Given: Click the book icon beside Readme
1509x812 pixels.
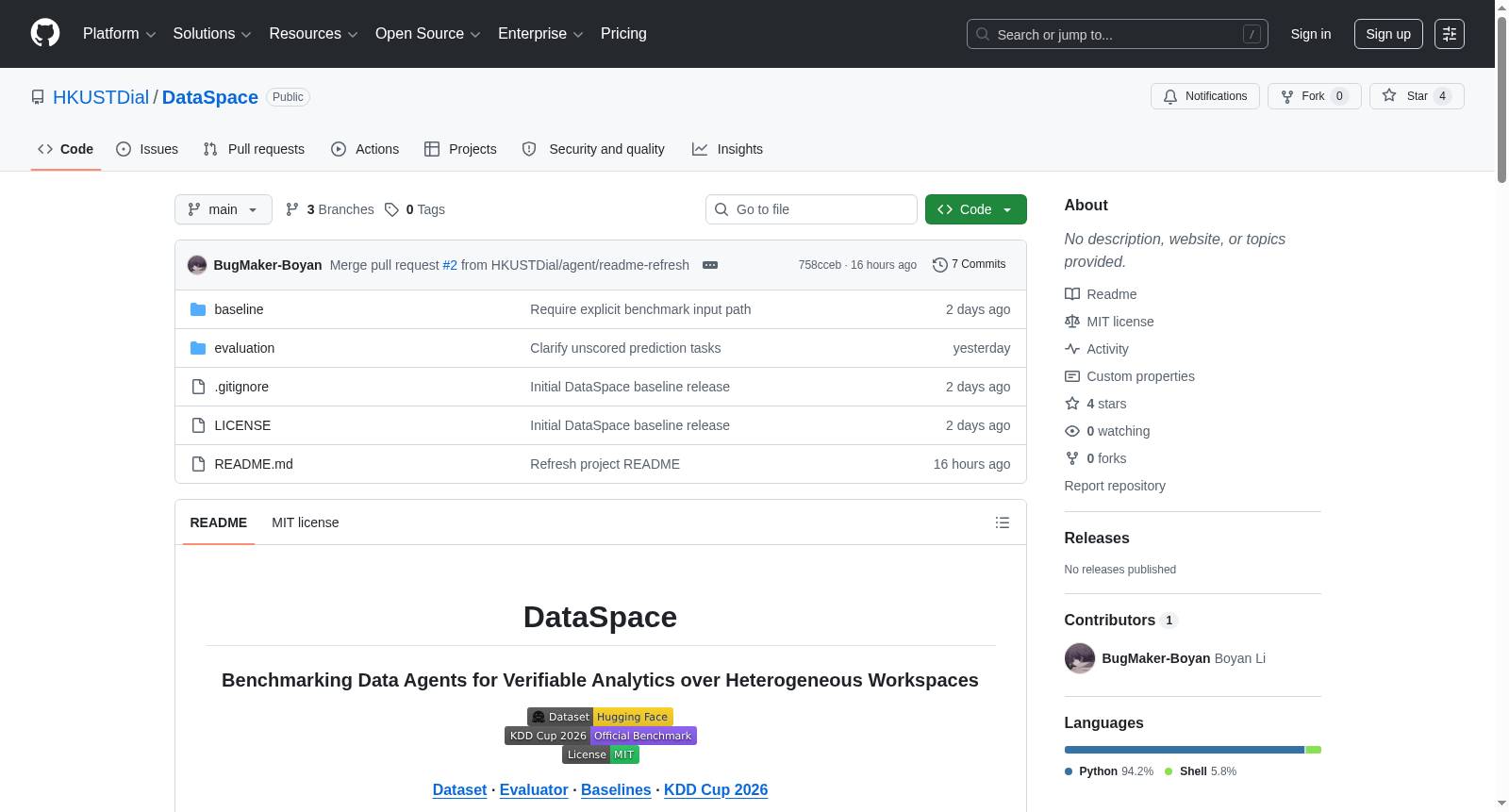Looking at the screenshot, I should 1072,294.
